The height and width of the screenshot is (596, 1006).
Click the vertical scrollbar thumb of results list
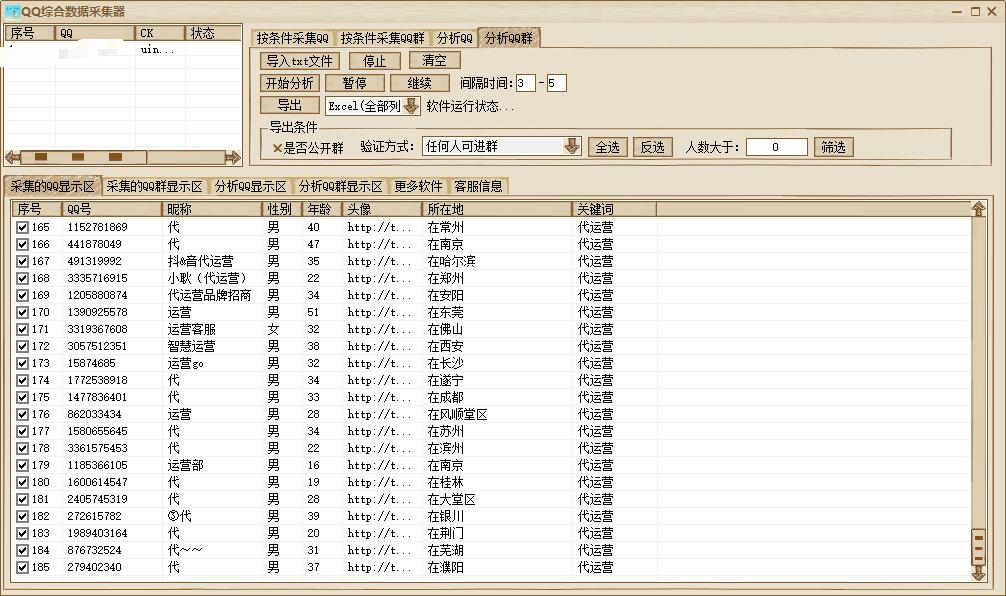click(978, 547)
